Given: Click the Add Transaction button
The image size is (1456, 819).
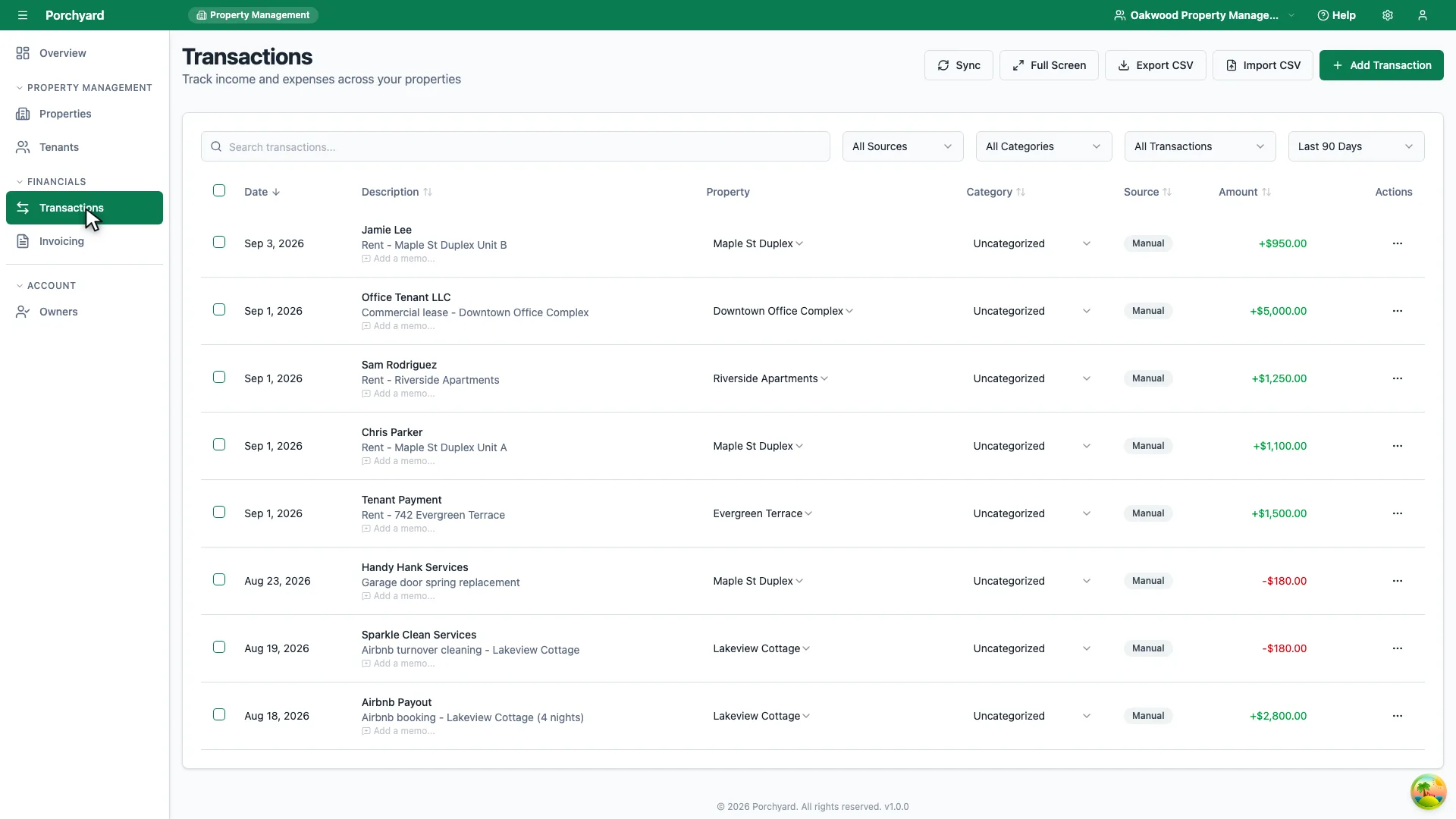Looking at the screenshot, I should 1381,65.
